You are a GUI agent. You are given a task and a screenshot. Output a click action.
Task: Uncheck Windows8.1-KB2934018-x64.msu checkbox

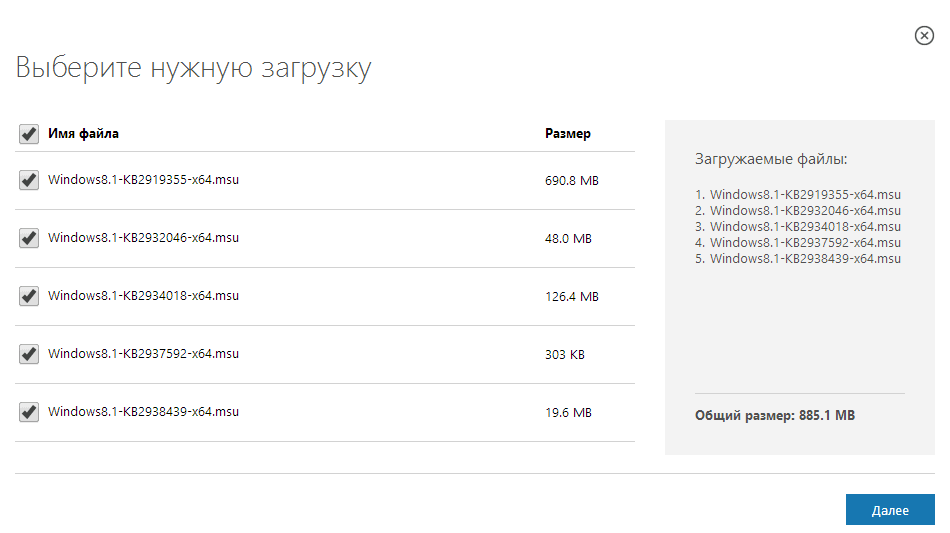28,296
